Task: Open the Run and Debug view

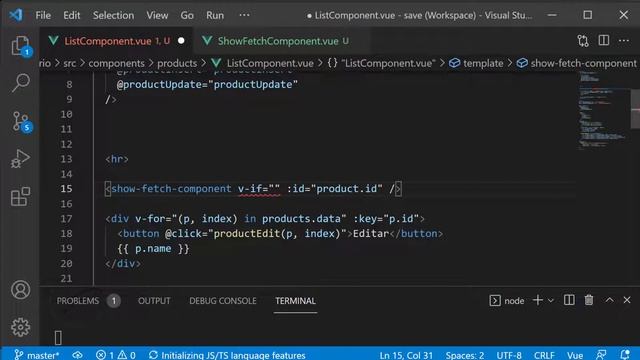Action: pos(20,159)
